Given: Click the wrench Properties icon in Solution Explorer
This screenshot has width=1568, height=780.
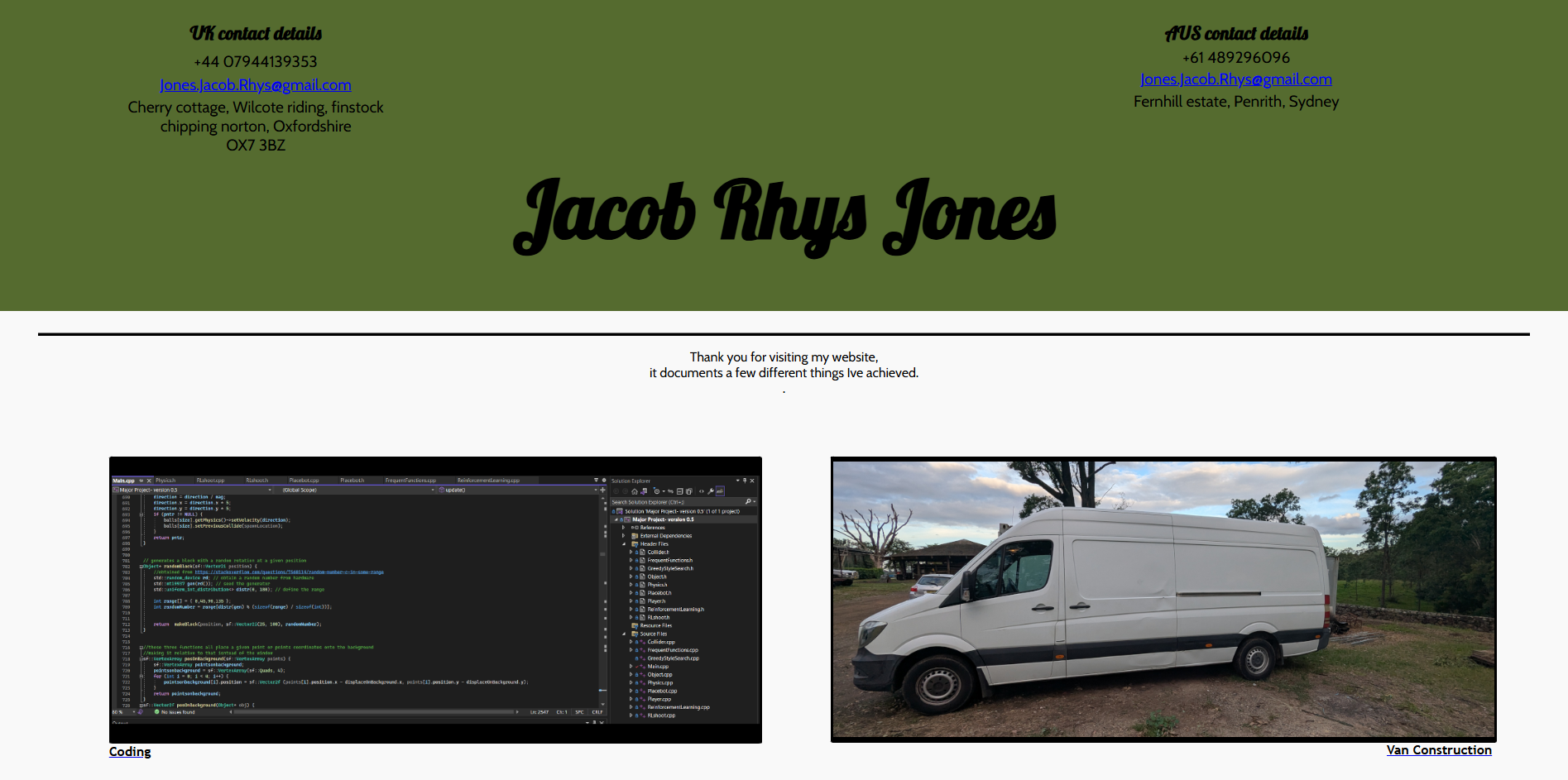Looking at the screenshot, I should coord(710,491).
